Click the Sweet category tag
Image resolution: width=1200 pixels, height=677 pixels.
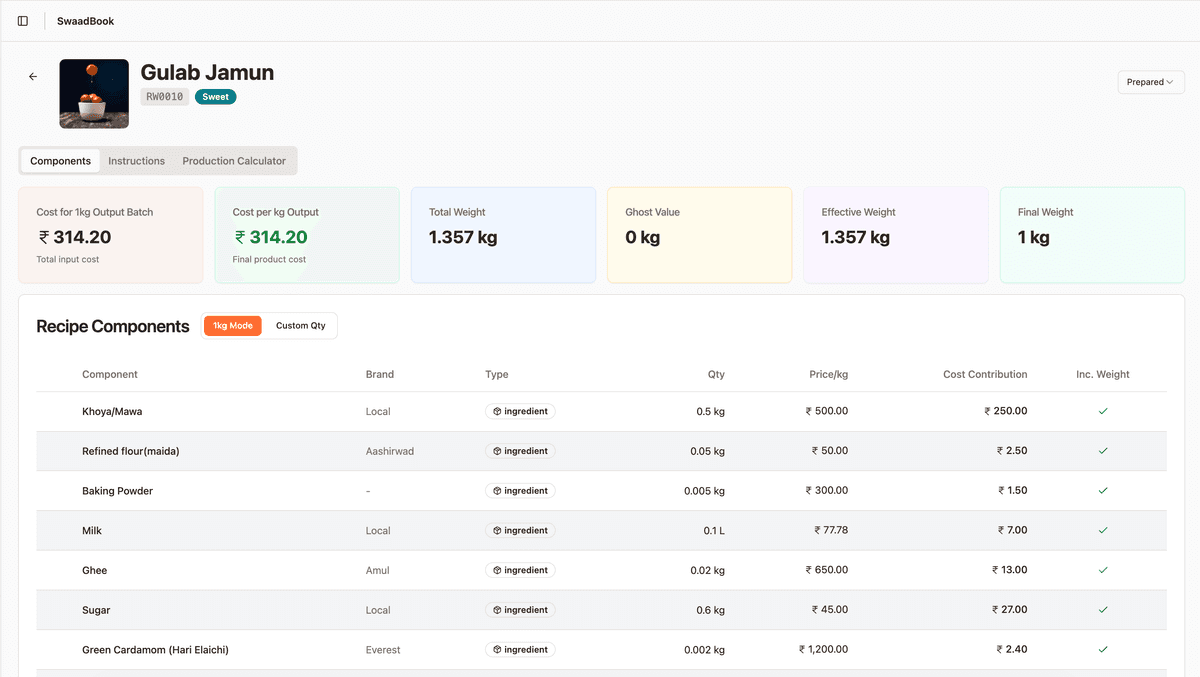216,97
